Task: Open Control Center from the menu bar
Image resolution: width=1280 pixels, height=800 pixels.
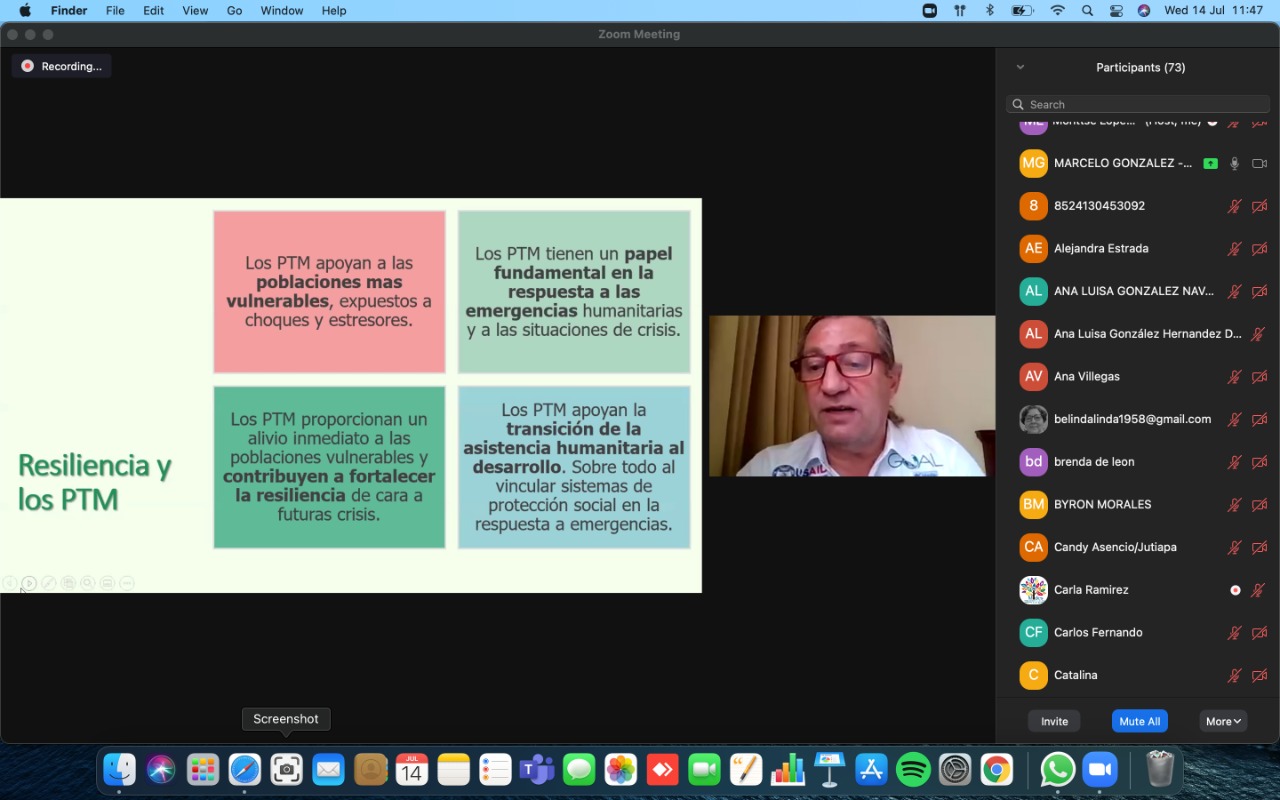Action: point(1116,11)
